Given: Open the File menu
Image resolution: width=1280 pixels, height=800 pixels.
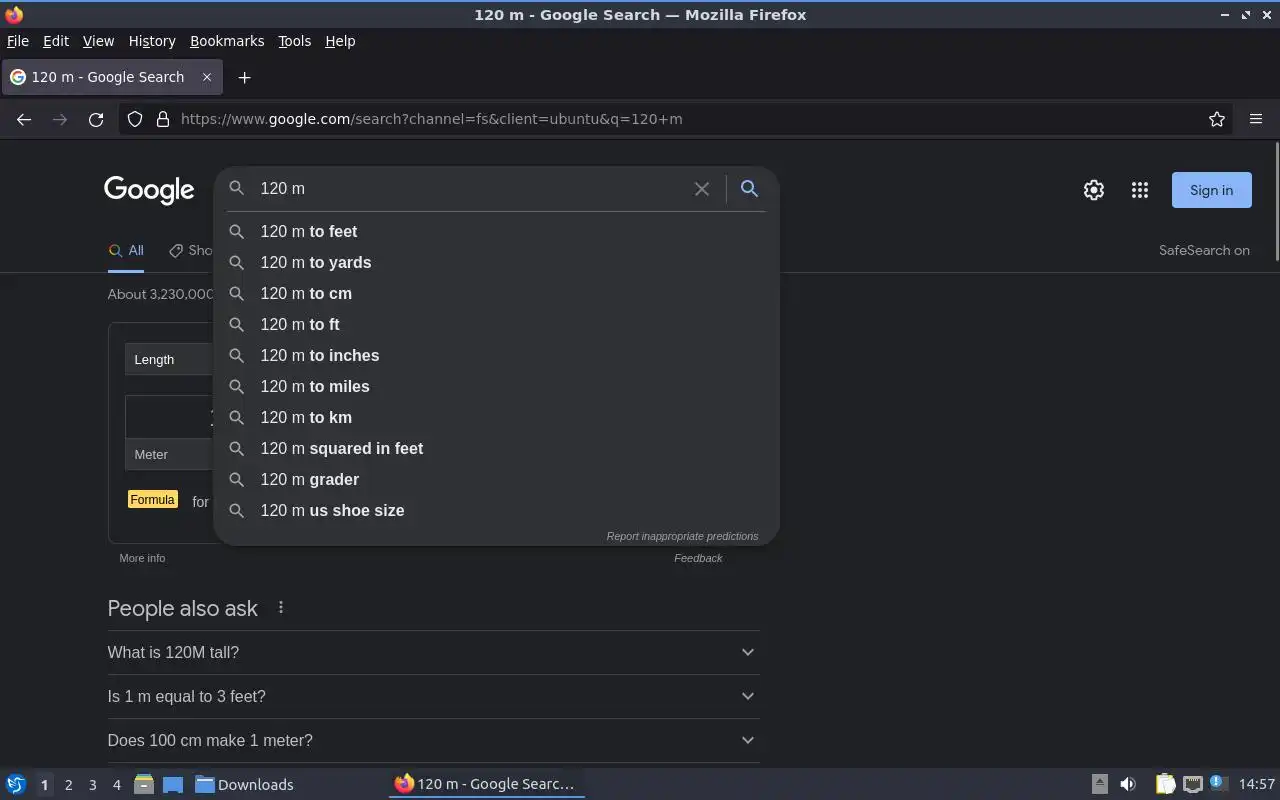Looking at the screenshot, I should (18, 41).
